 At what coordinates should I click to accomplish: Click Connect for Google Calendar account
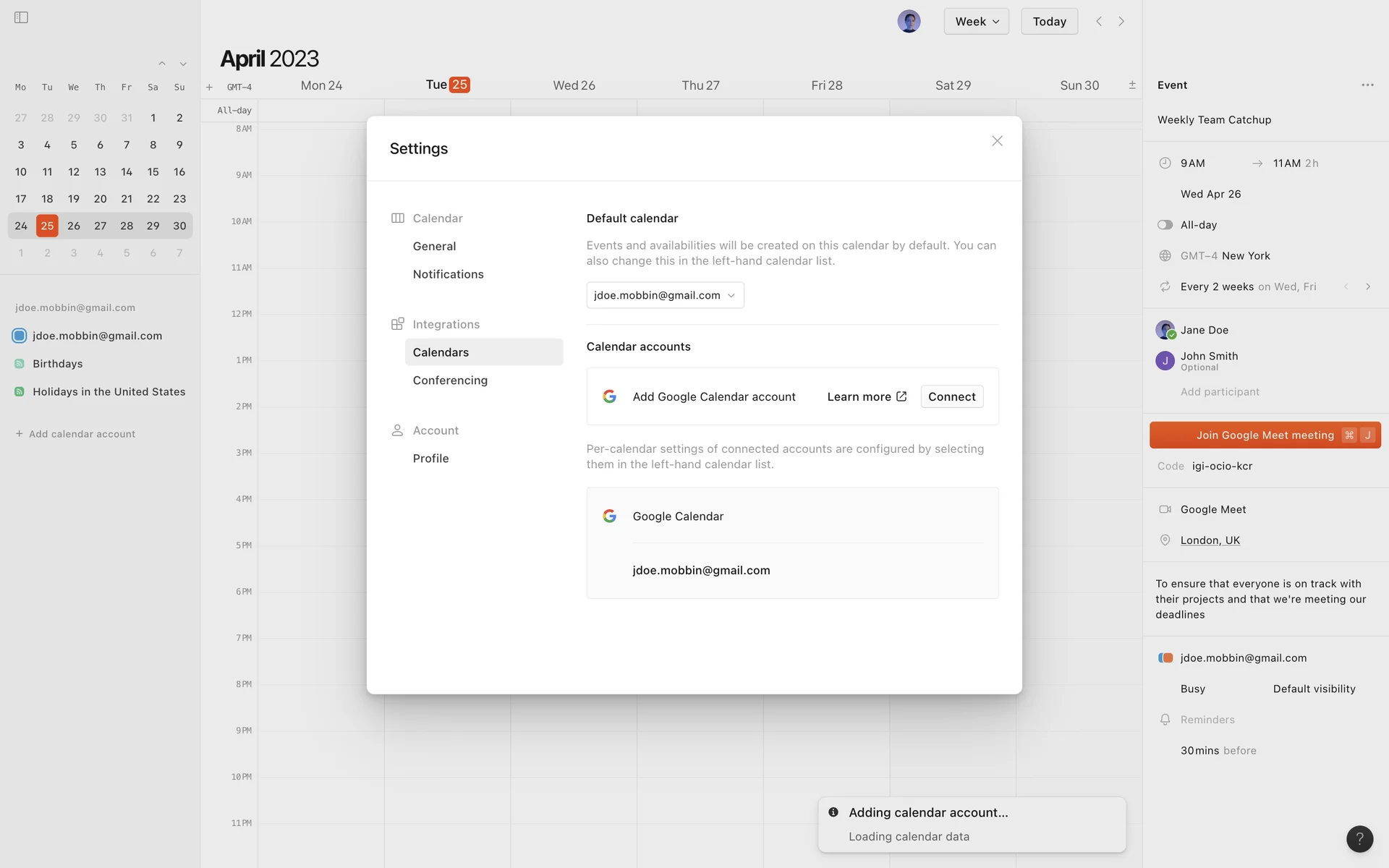coord(951,396)
